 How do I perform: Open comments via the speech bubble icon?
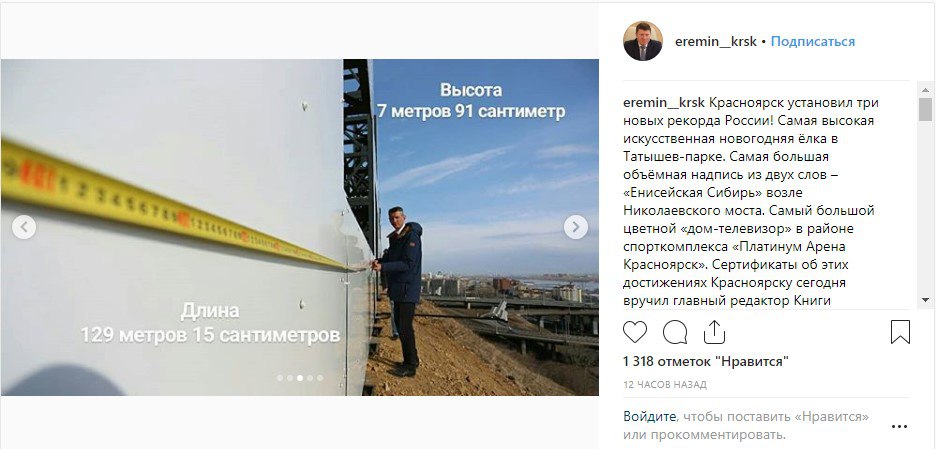675,332
